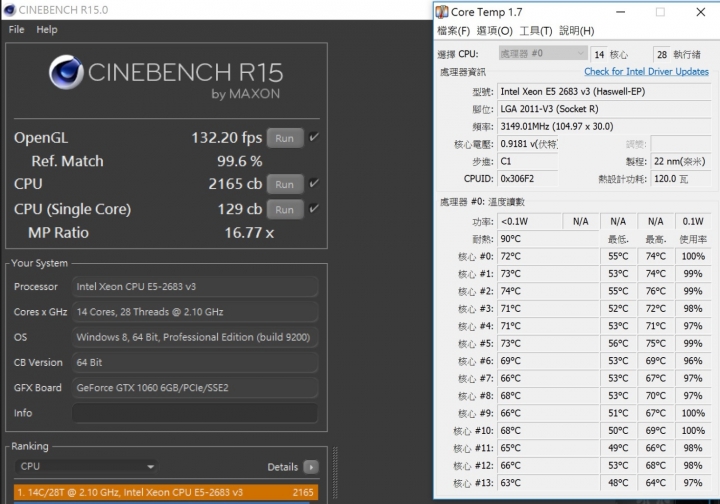Open Core Temp 說明(H) menu

pos(577,31)
